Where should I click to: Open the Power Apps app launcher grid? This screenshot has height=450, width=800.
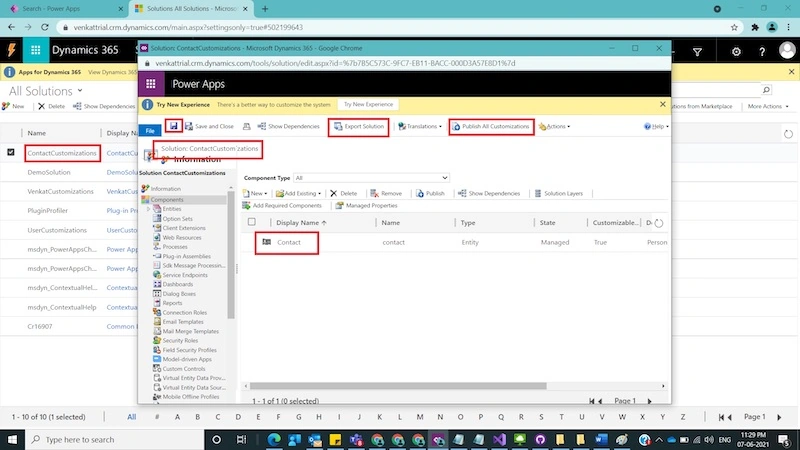pos(151,84)
